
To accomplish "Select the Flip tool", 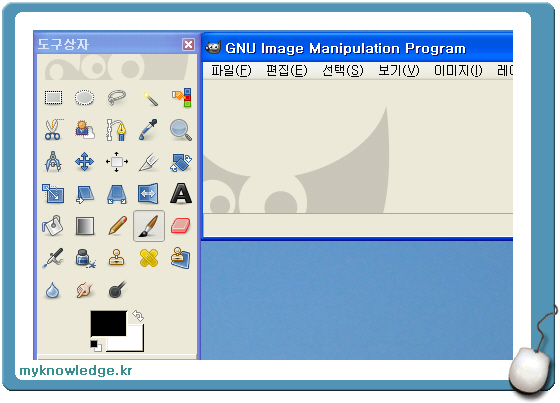I will 149,194.
